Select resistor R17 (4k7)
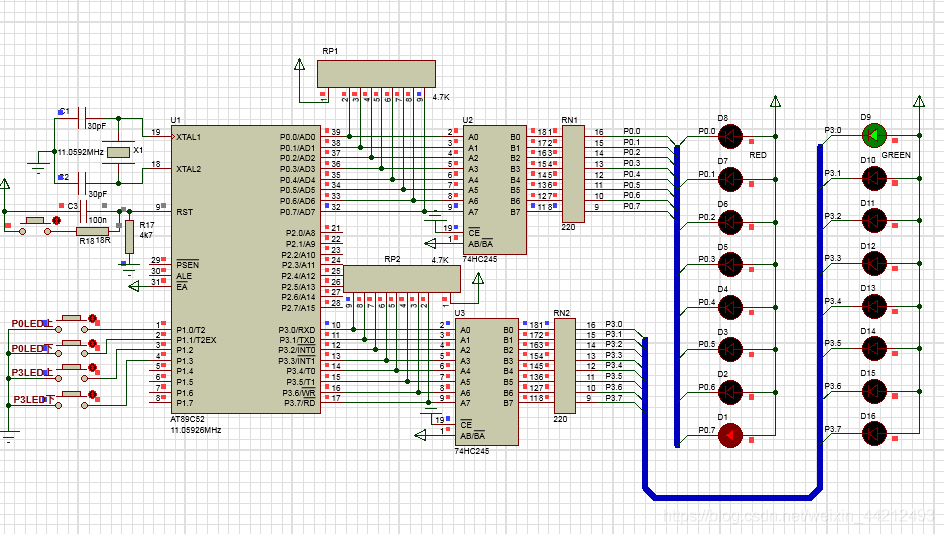944x534 pixels. 128,237
